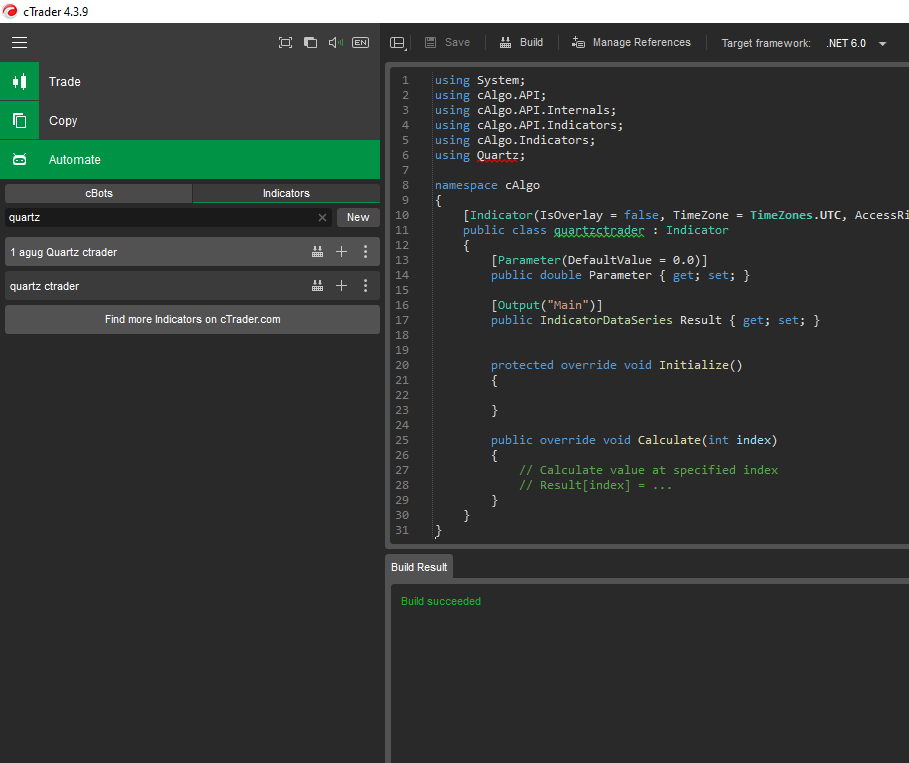Add instance to quartz ctrader
Image resolution: width=909 pixels, height=763 pixels.
tap(341, 286)
